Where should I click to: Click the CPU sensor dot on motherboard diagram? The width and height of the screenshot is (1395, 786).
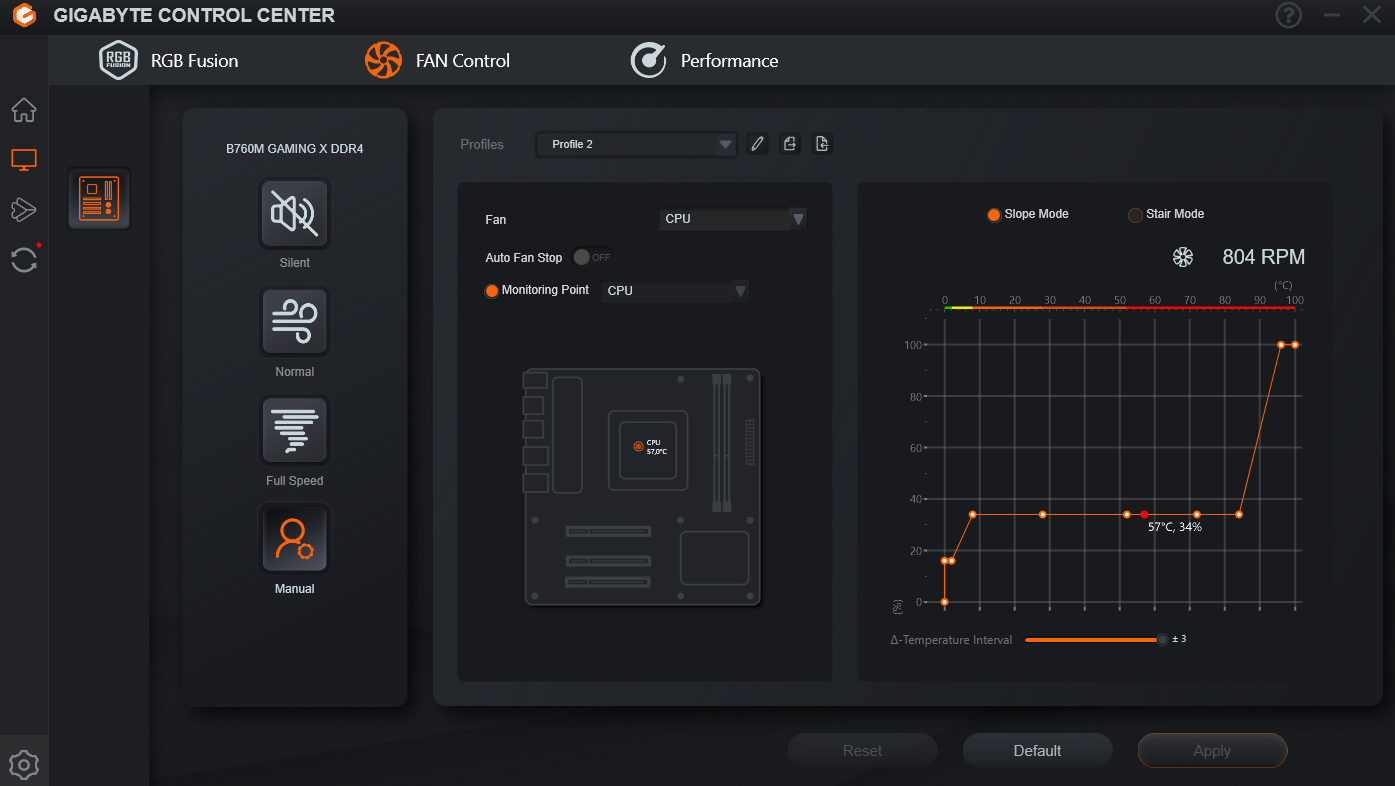[x=638, y=446]
